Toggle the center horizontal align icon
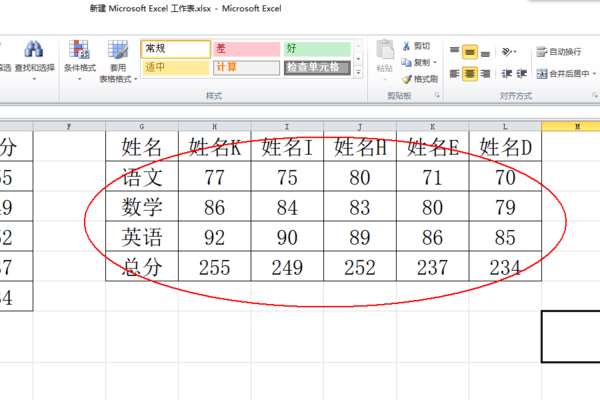 click(x=470, y=73)
